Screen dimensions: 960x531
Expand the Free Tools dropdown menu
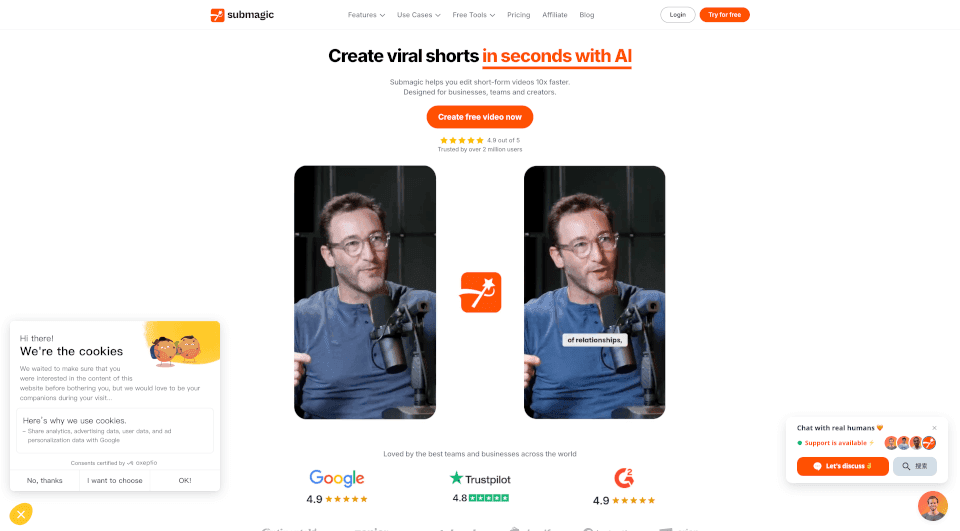pos(474,15)
